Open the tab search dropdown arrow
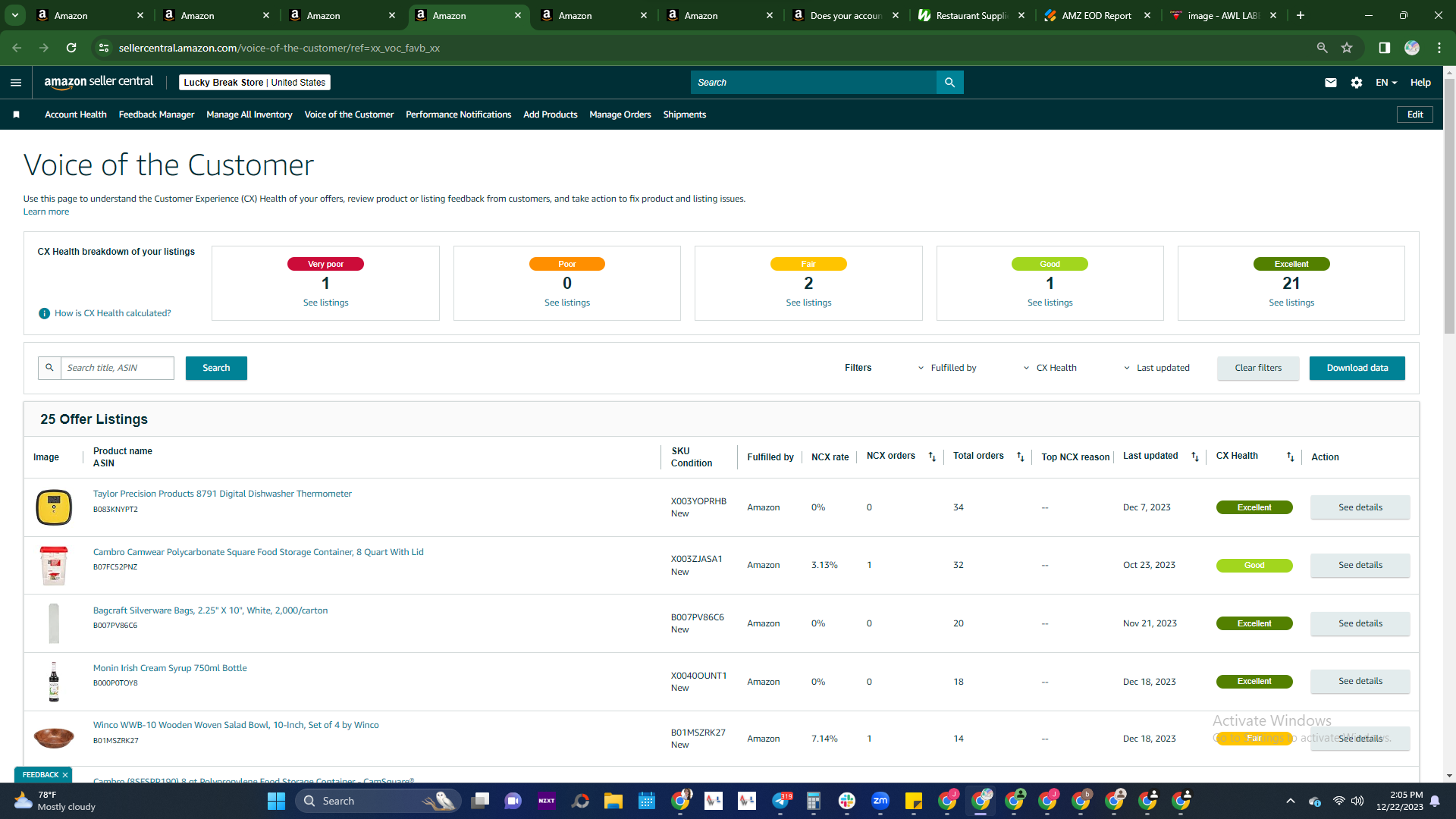 point(15,15)
